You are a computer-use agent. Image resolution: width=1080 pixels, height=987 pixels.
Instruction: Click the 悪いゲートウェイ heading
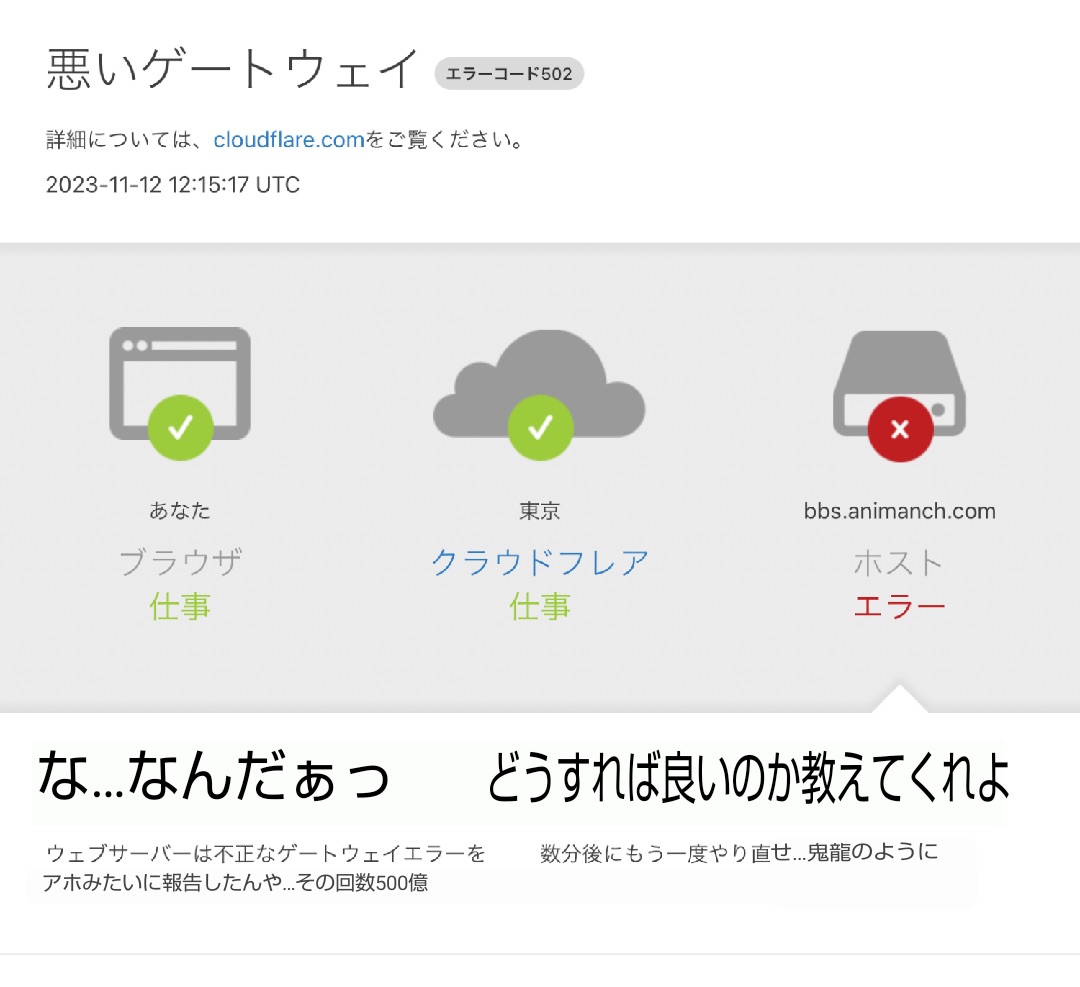(232, 70)
